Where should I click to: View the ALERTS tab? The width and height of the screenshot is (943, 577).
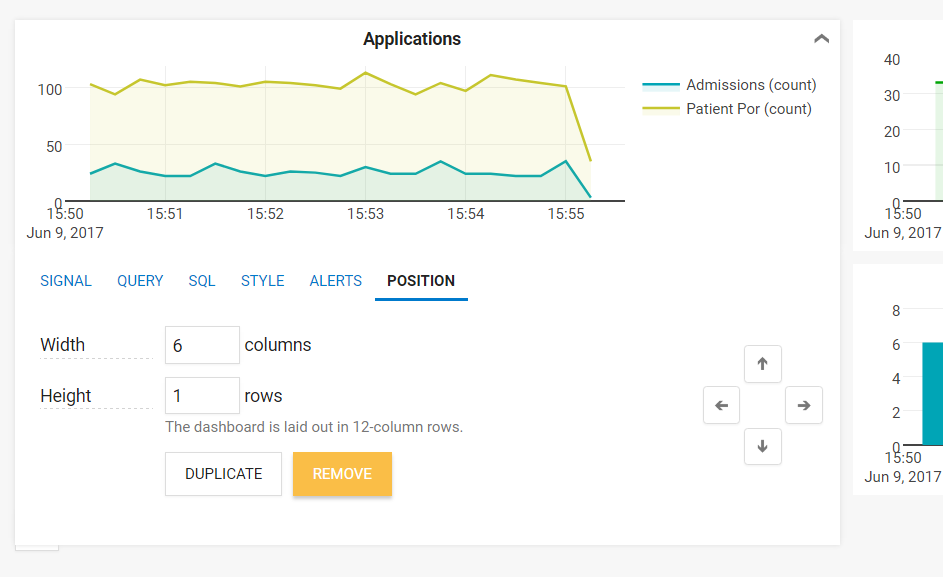coord(335,281)
